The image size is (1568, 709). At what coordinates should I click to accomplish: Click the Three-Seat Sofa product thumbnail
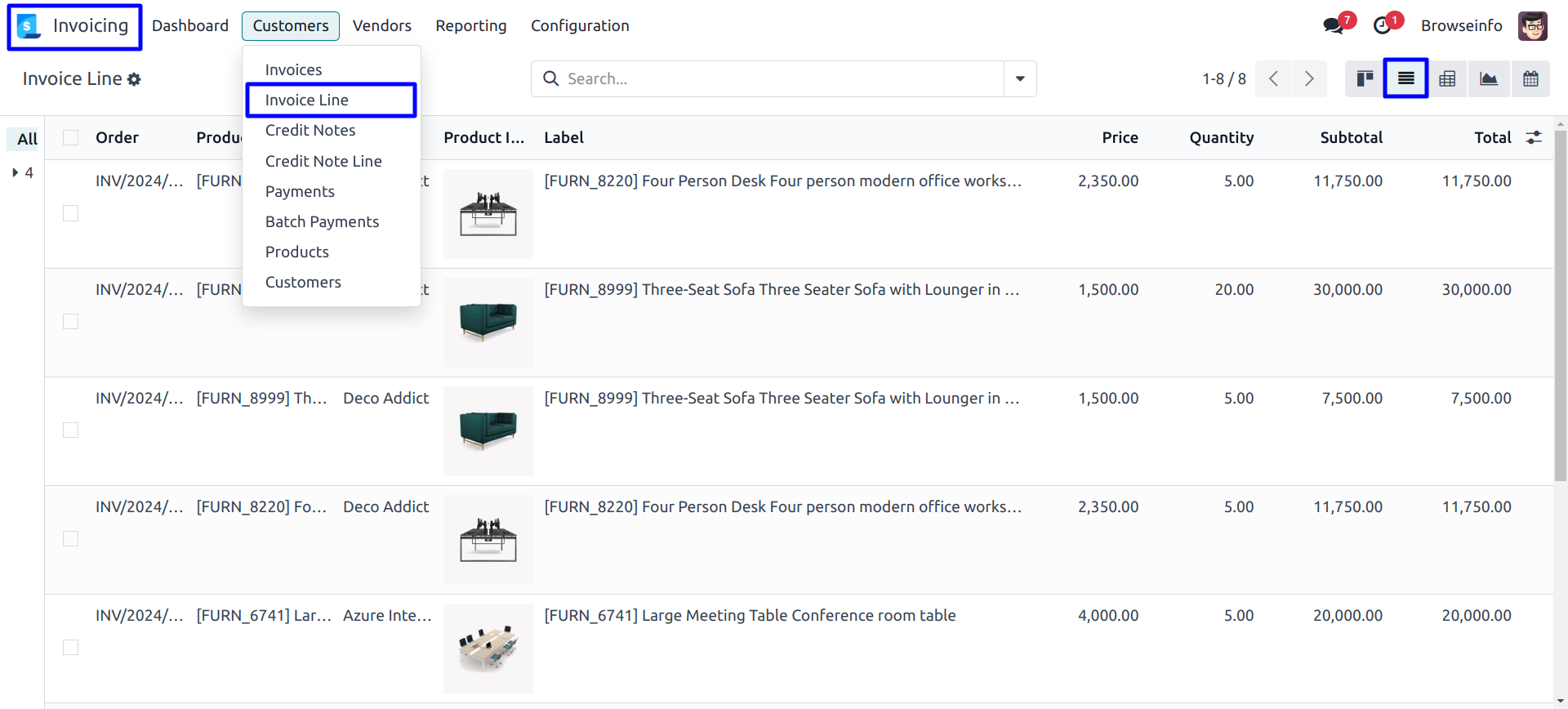point(488,322)
